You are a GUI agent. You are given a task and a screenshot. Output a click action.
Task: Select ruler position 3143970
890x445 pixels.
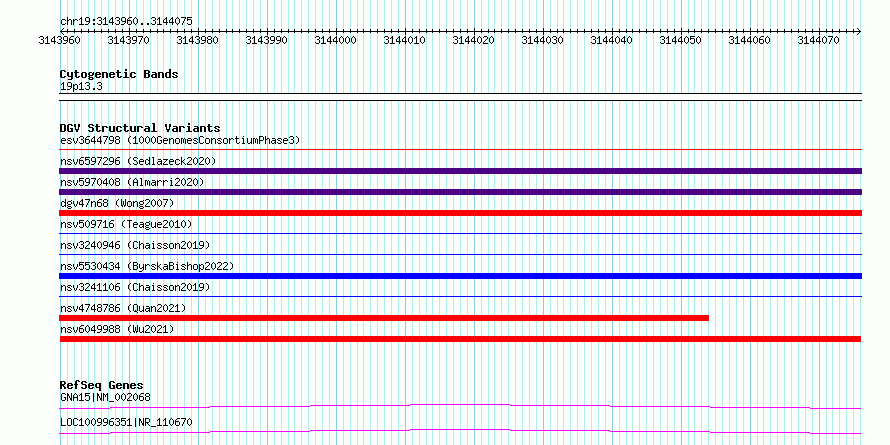[128, 40]
